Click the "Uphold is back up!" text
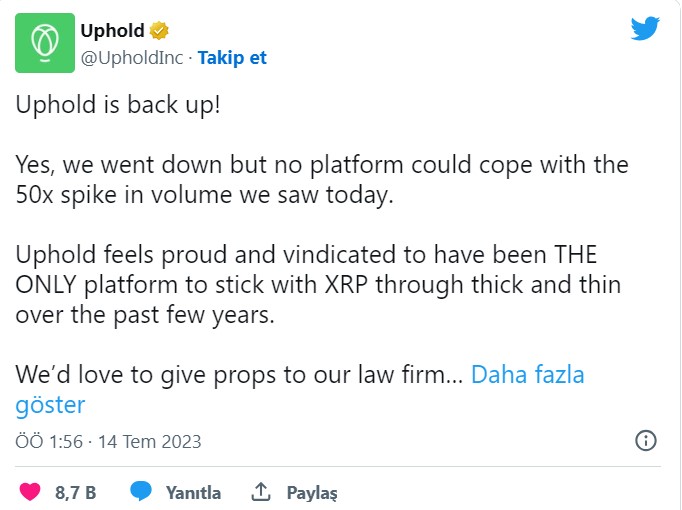682x510 pixels. tap(118, 106)
